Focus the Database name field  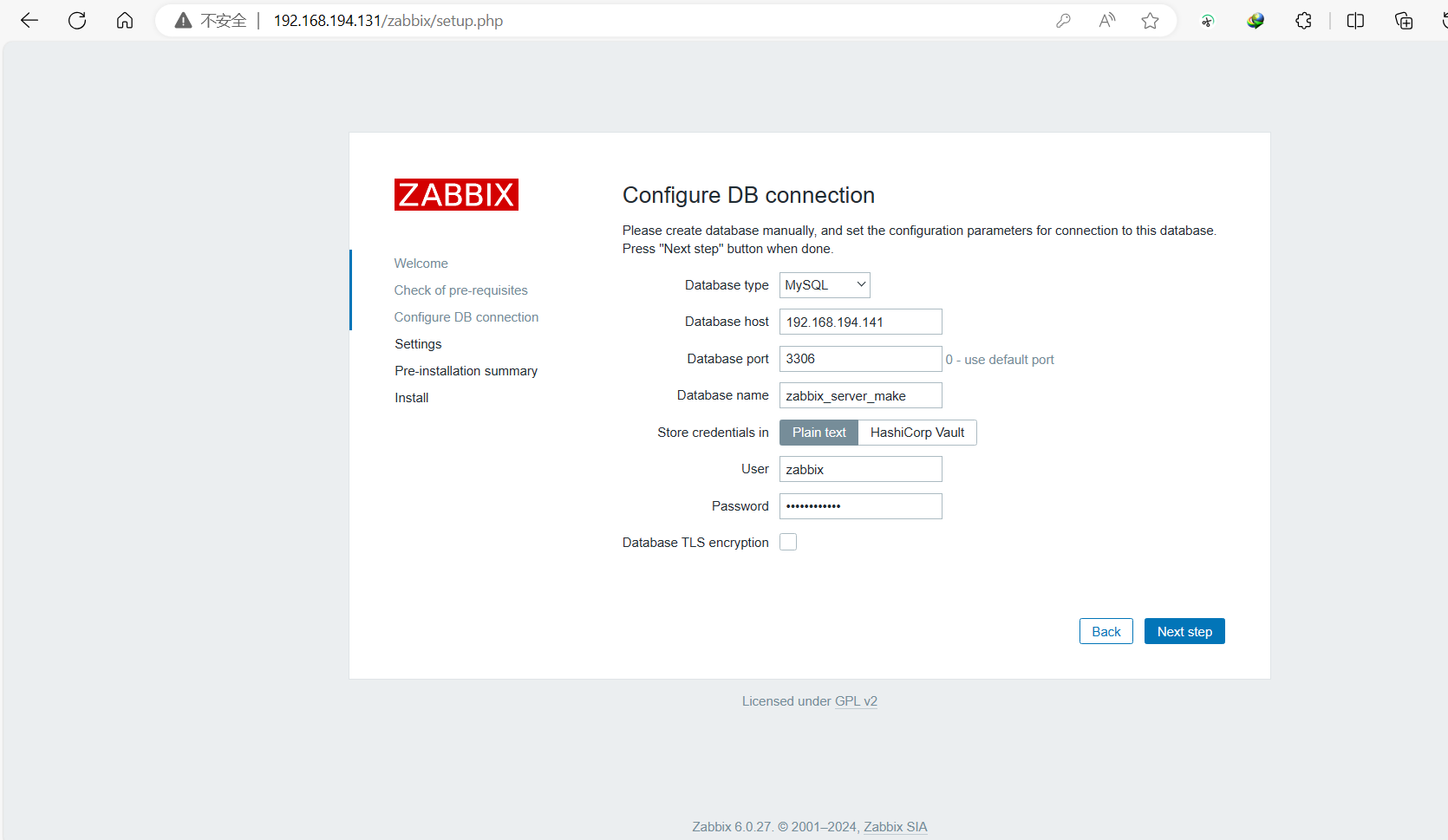coord(861,395)
